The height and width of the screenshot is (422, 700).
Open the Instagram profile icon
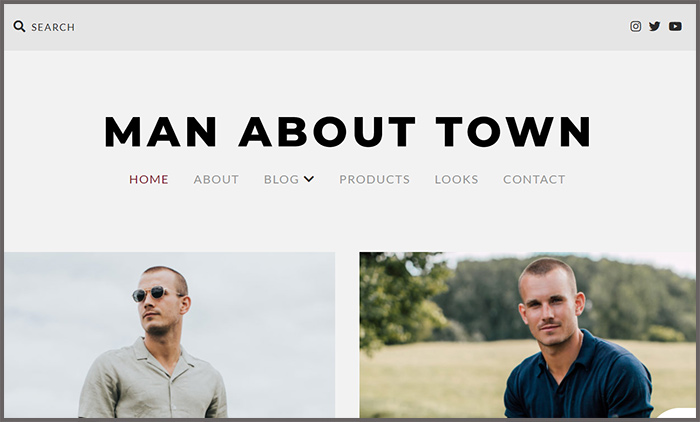tap(636, 26)
